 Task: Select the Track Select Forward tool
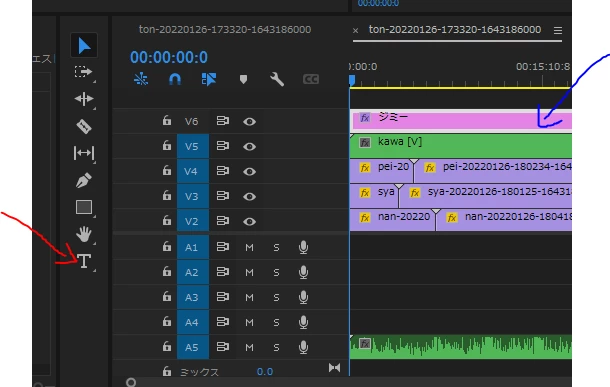coord(83,72)
